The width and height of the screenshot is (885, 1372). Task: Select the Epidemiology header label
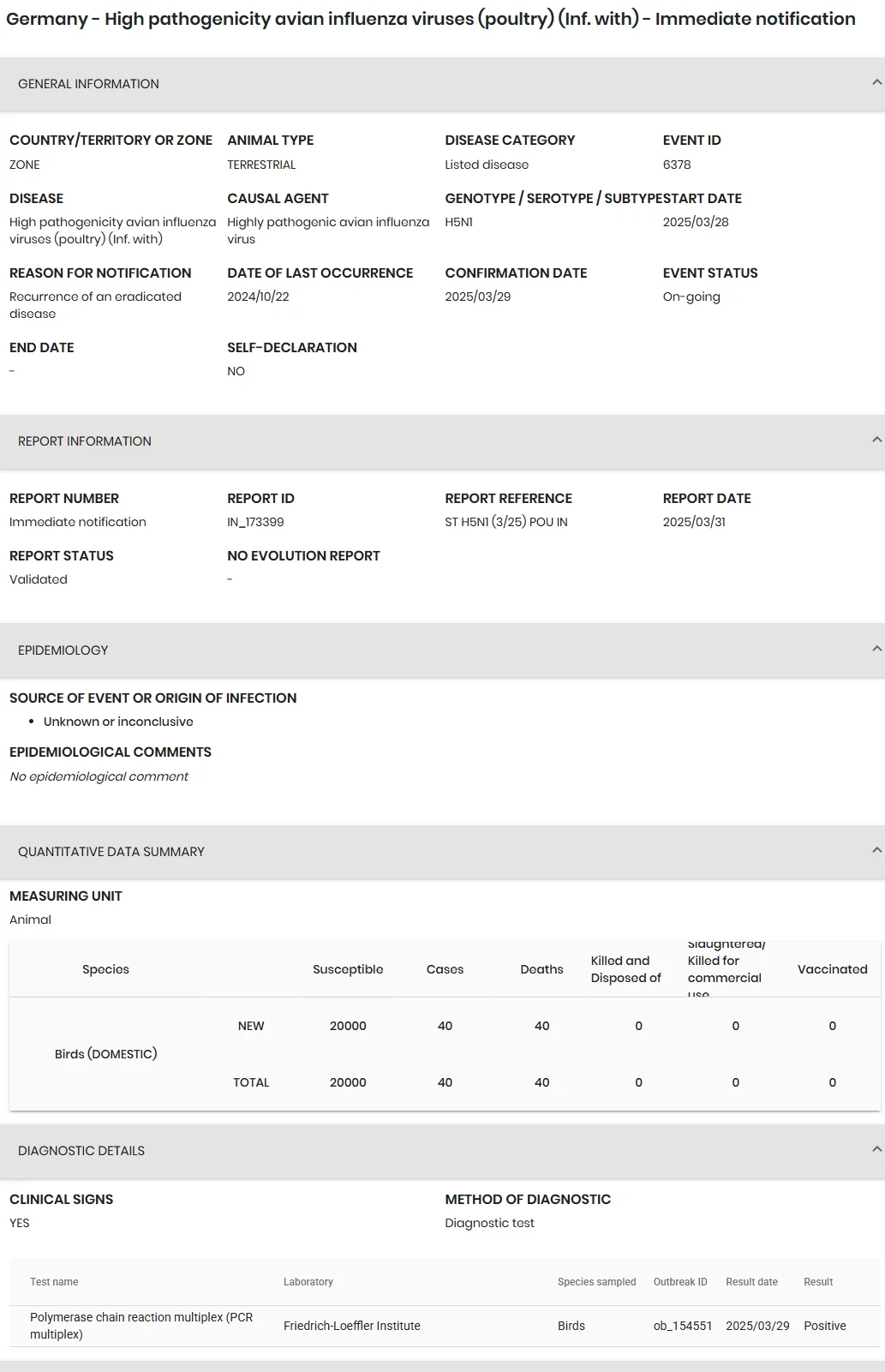click(x=63, y=650)
